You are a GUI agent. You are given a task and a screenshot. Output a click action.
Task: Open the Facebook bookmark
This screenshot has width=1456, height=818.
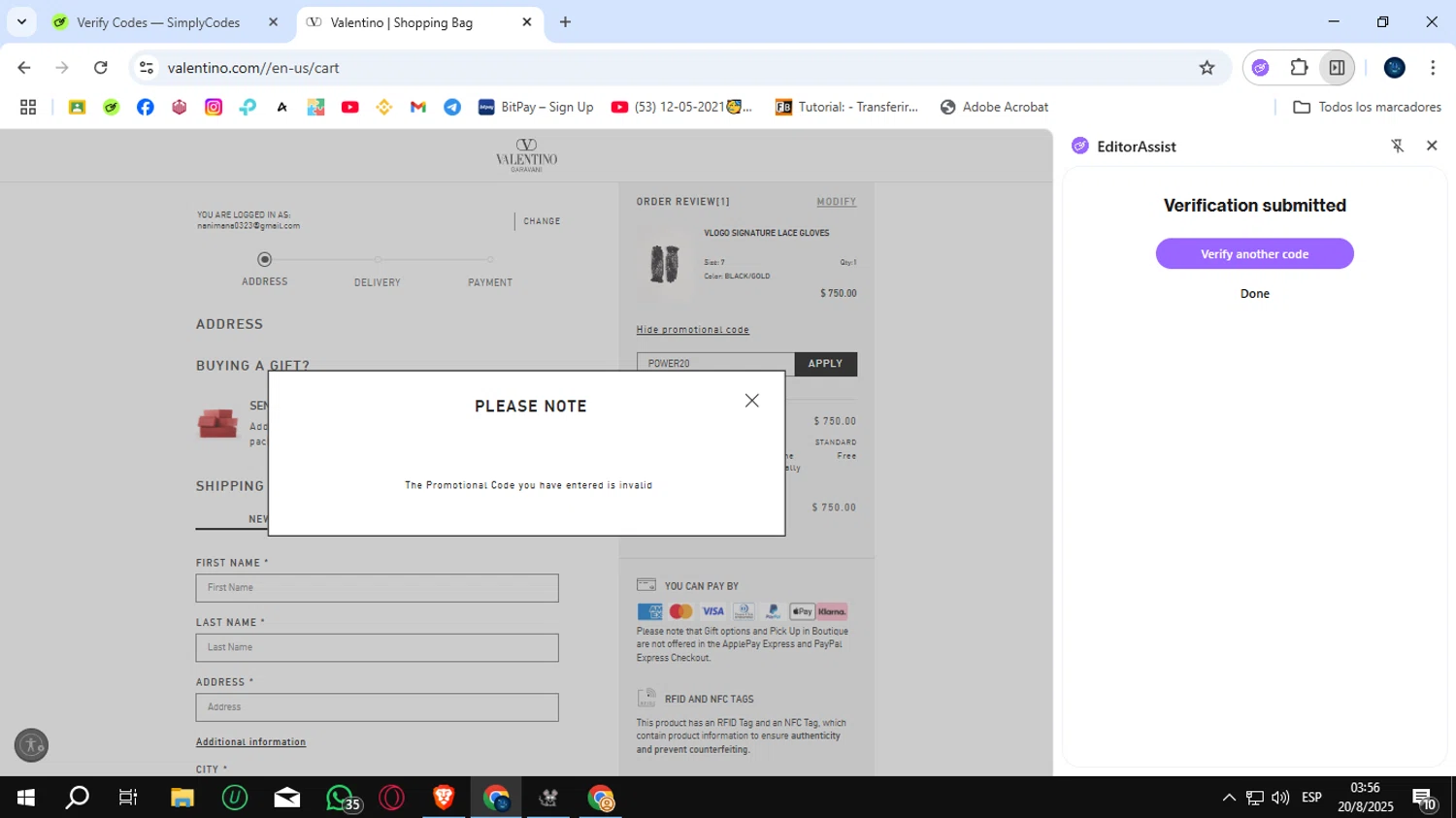point(146,107)
